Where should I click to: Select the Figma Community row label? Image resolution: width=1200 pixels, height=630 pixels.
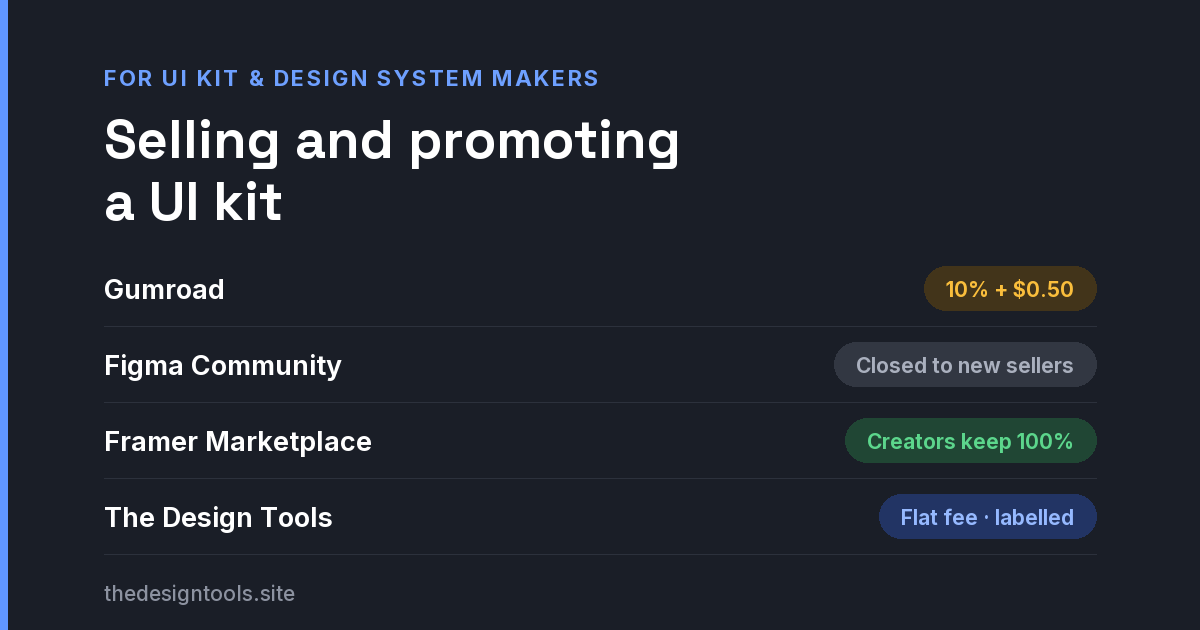223,366
